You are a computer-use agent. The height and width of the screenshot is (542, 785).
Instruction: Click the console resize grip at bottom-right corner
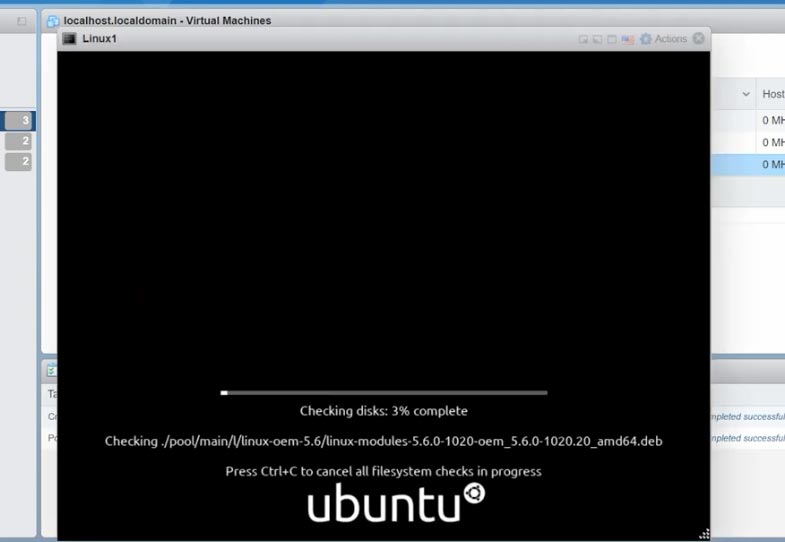click(x=704, y=534)
